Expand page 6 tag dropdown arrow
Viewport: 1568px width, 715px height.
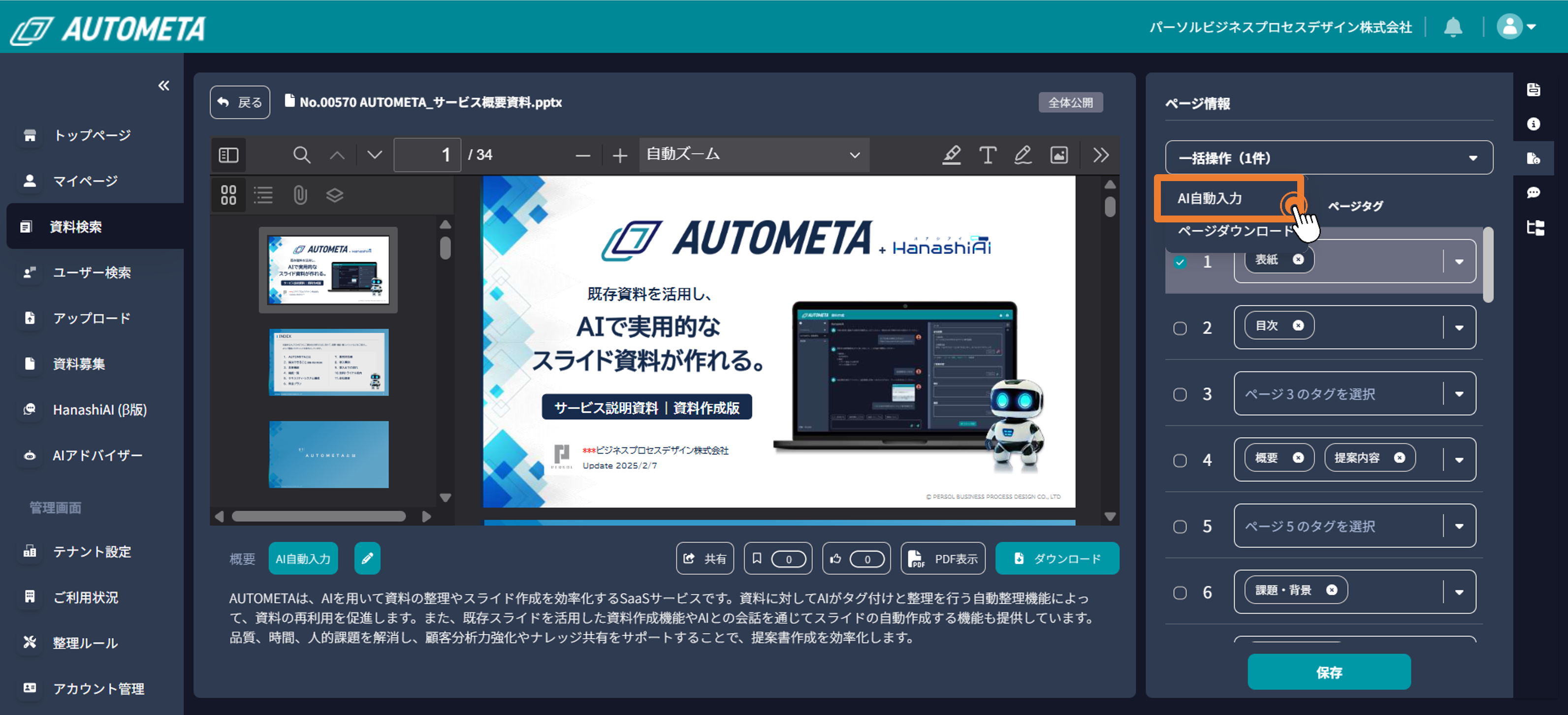coord(1459,592)
